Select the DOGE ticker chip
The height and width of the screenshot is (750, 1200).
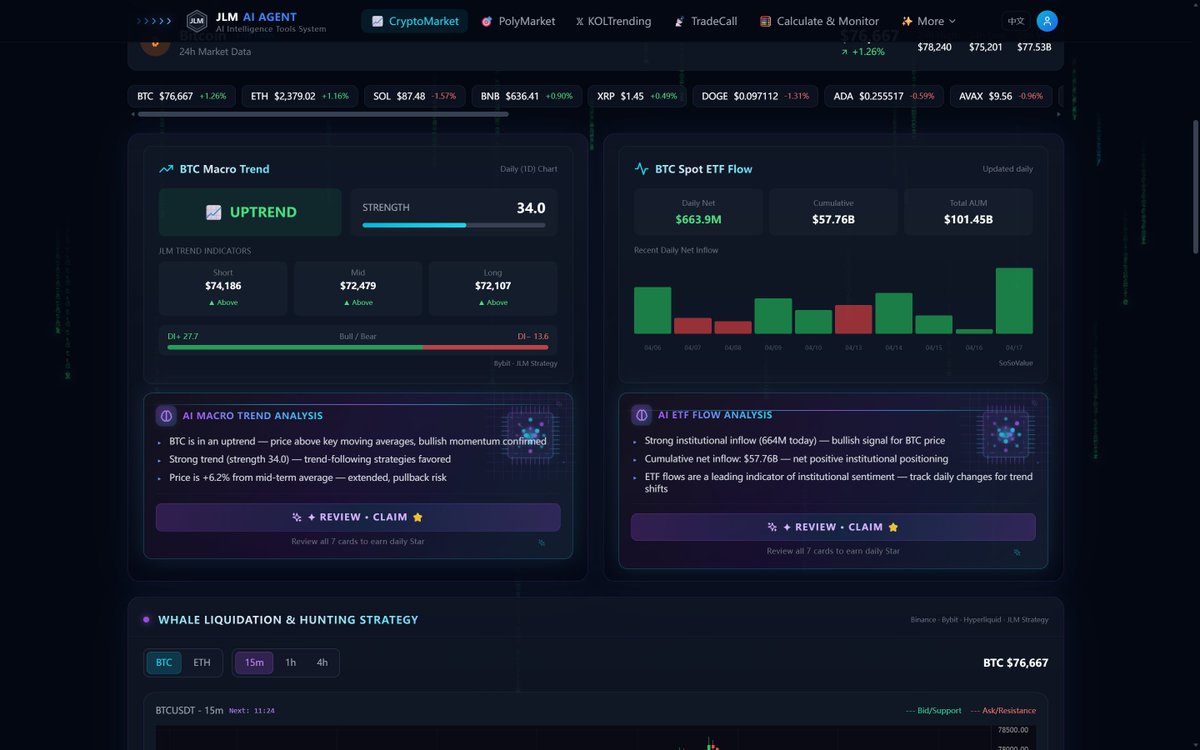click(755, 96)
